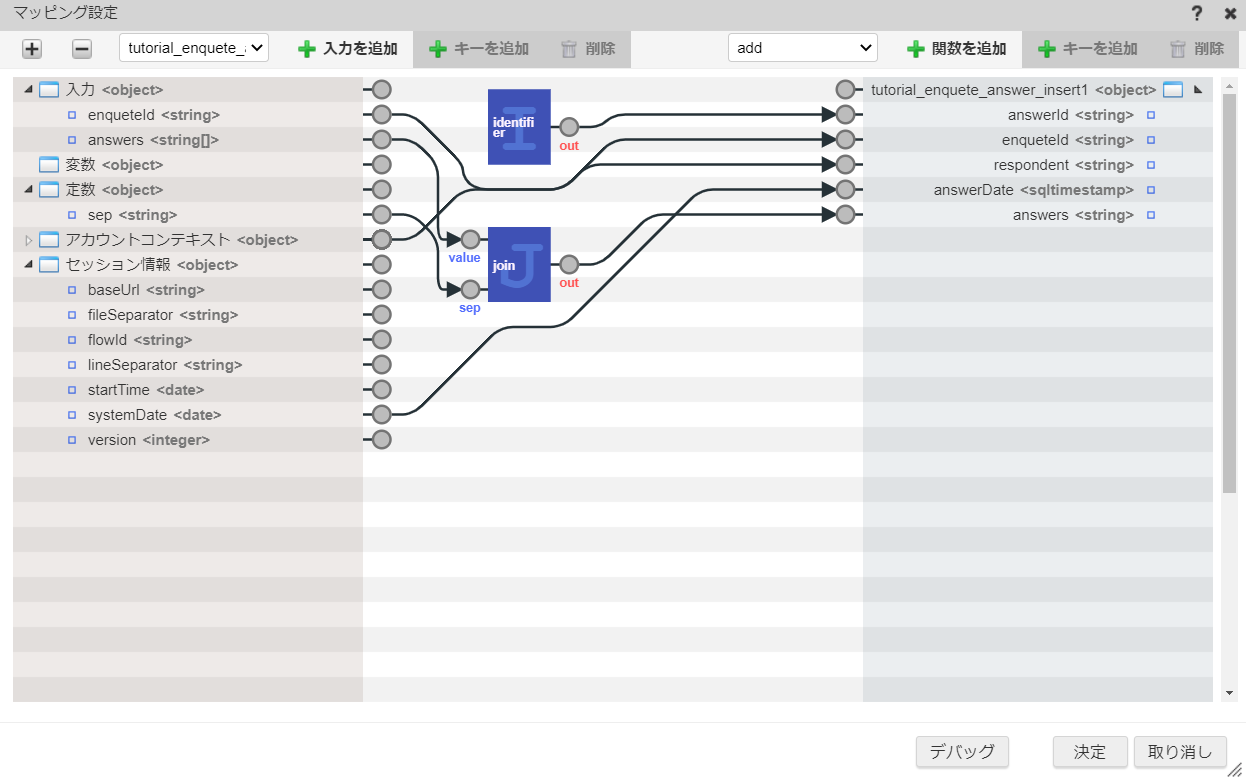
Task: Click 入力を追加 button
Action: coord(348,49)
